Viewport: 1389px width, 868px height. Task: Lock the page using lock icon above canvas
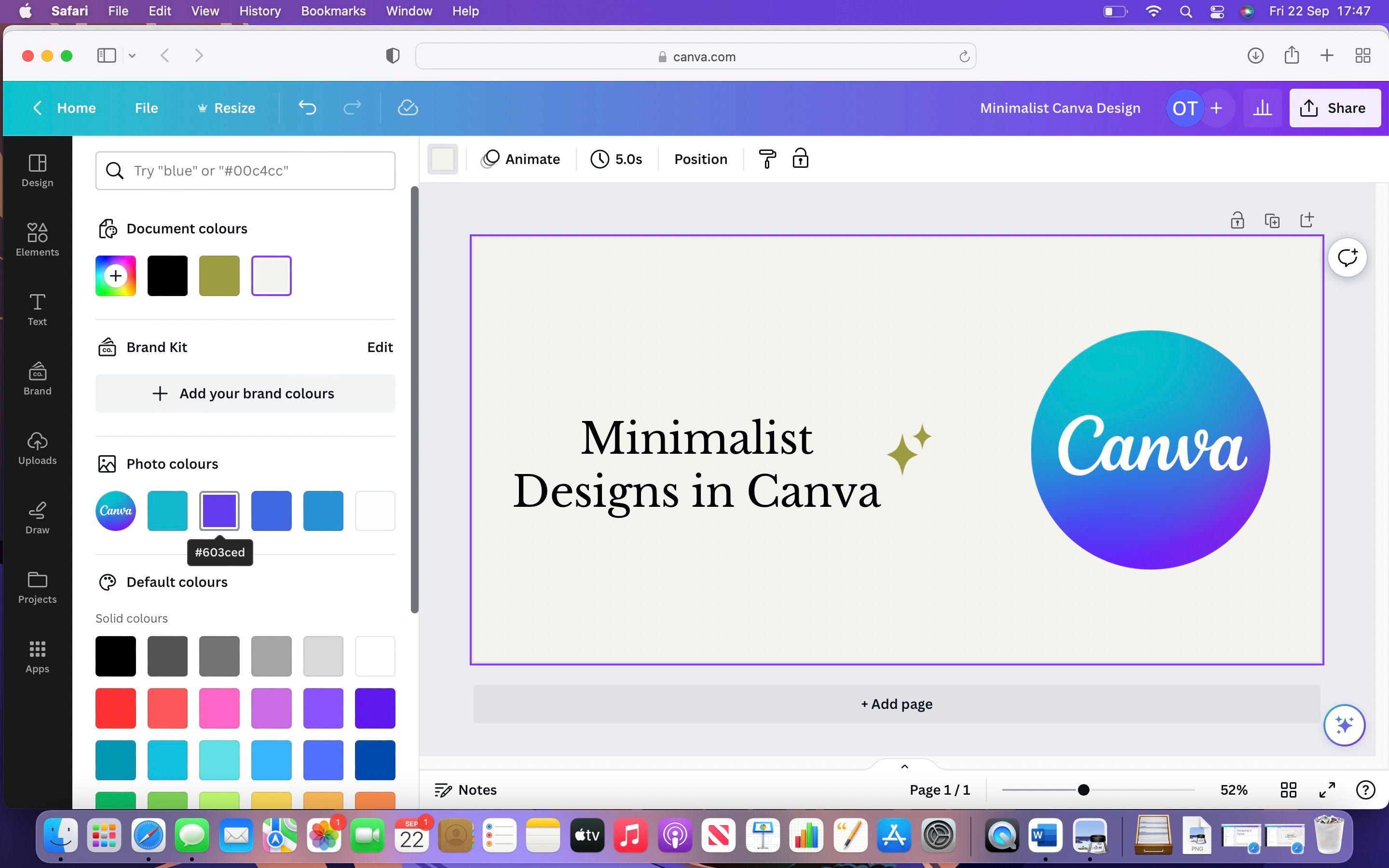[1237, 220]
